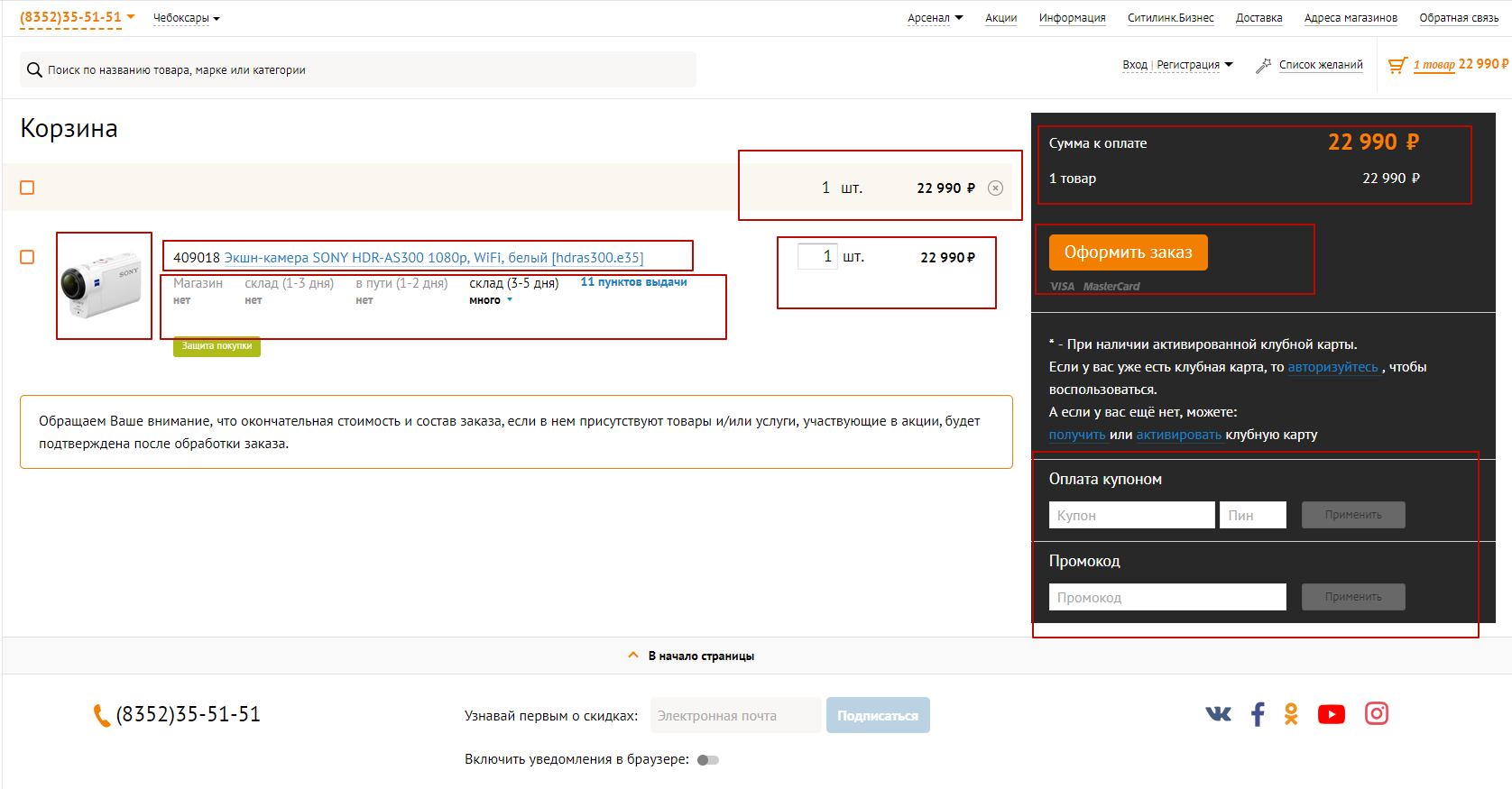Image resolution: width=1512 pixels, height=789 pixels.
Task: Focus the product search field
Action: [358, 69]
